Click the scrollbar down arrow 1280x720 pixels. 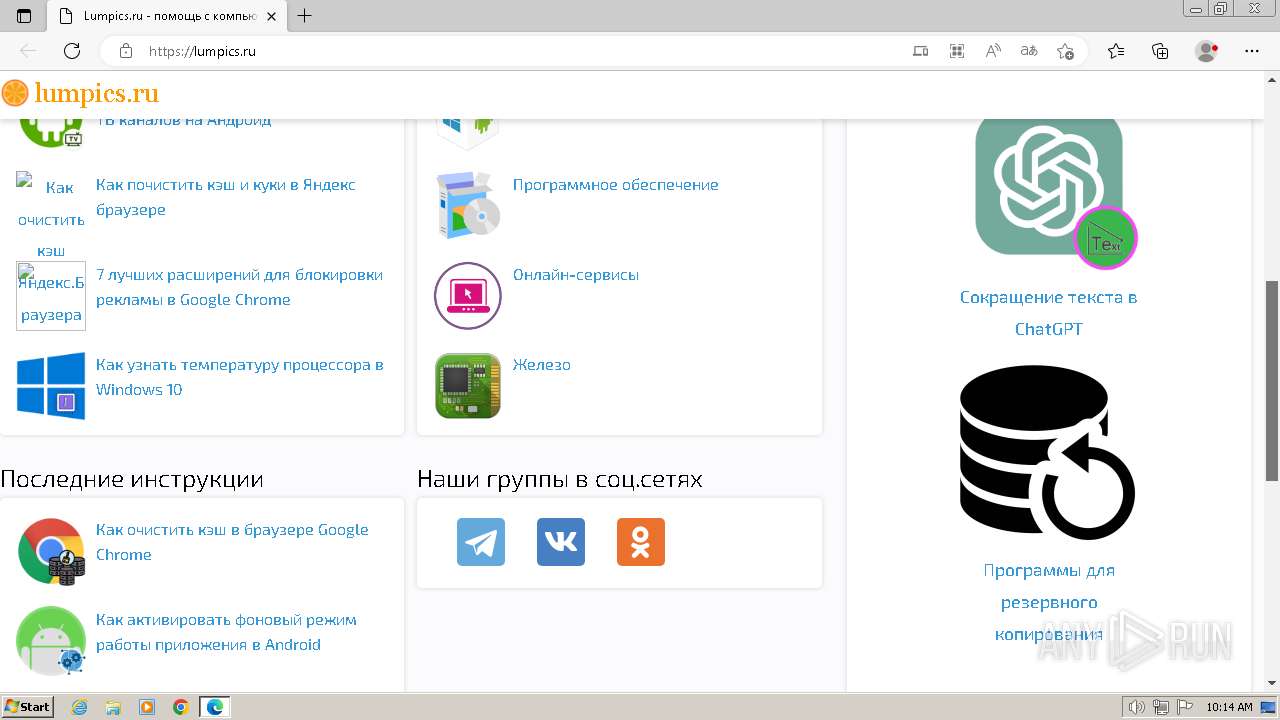pos(1272,683)
